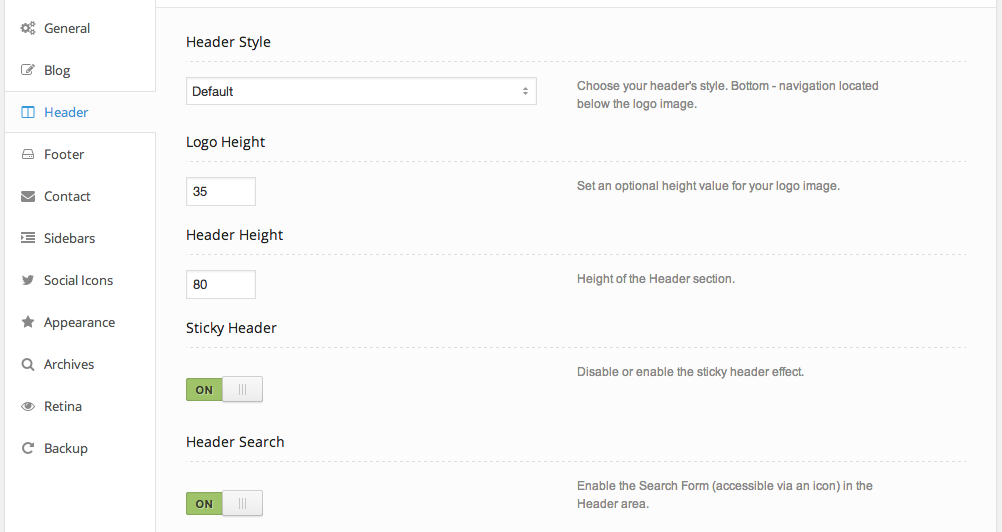Click the Logo Height input field

tap(221, 191)
